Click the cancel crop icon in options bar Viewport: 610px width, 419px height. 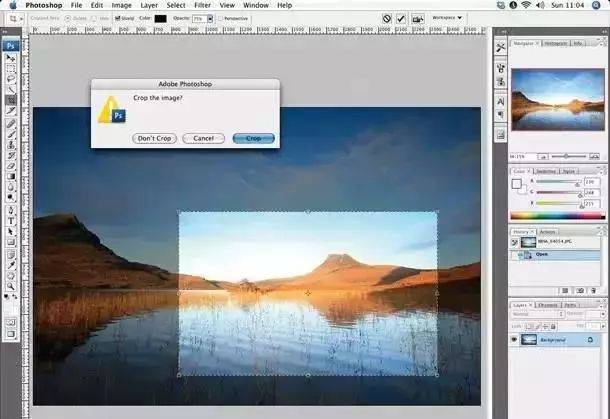387,18
